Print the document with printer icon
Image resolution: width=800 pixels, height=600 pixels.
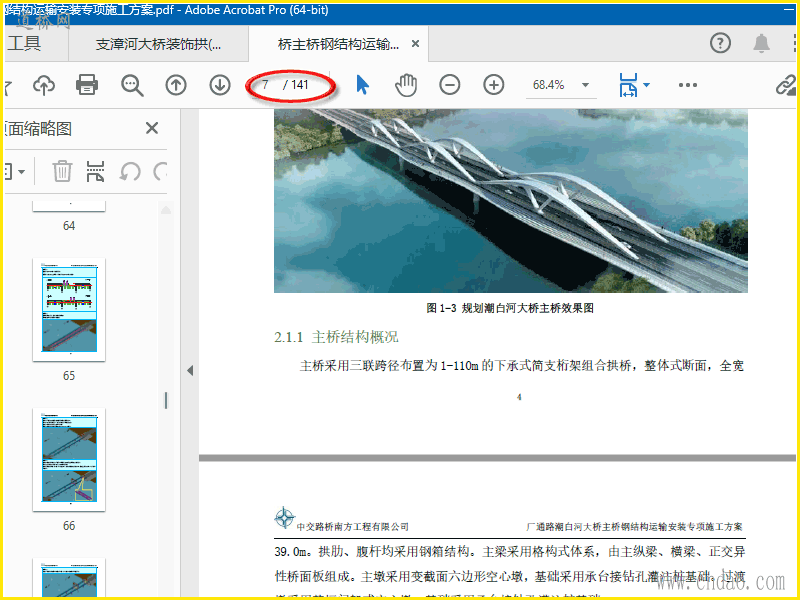[x=87, y=85]
